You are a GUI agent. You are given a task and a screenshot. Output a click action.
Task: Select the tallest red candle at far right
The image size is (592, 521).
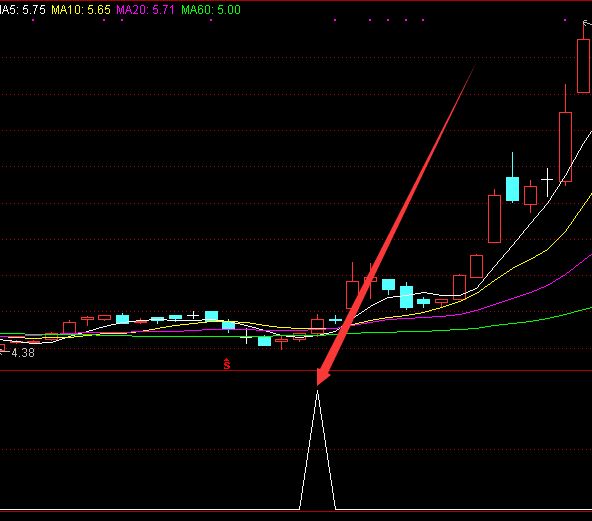583,60
